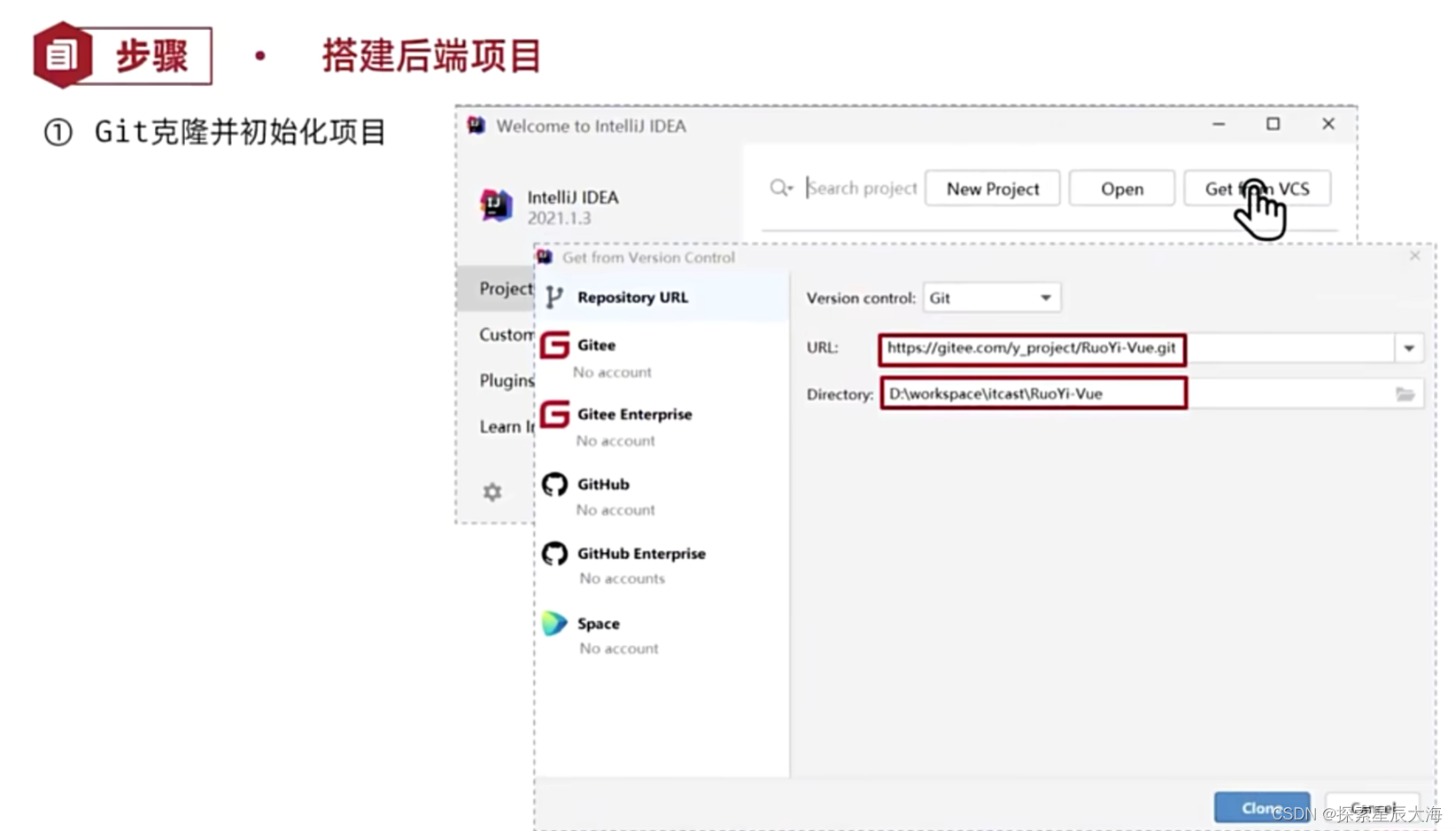This screenshot has height=831, width=1456.
Task: Open the Plugins section
Action: (x=506, y=380)
